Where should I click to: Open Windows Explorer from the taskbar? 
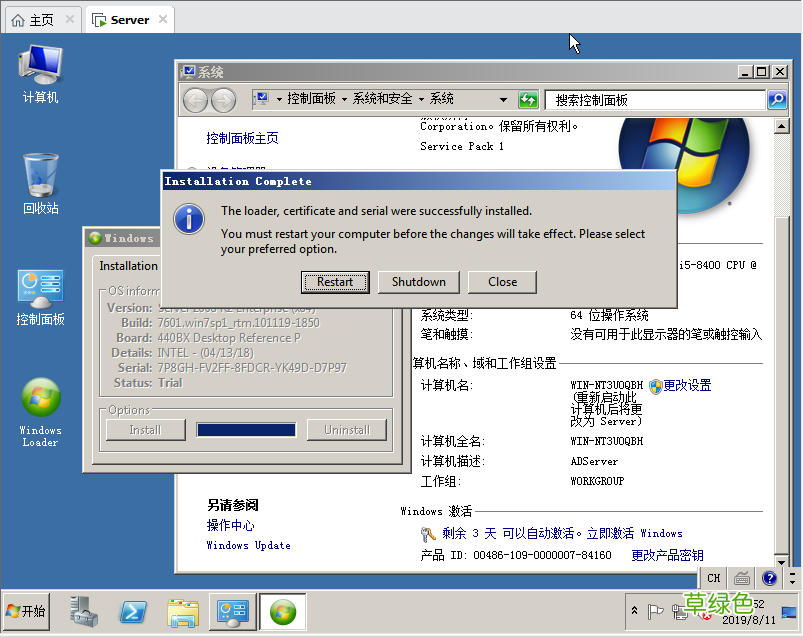coord(182,612)
